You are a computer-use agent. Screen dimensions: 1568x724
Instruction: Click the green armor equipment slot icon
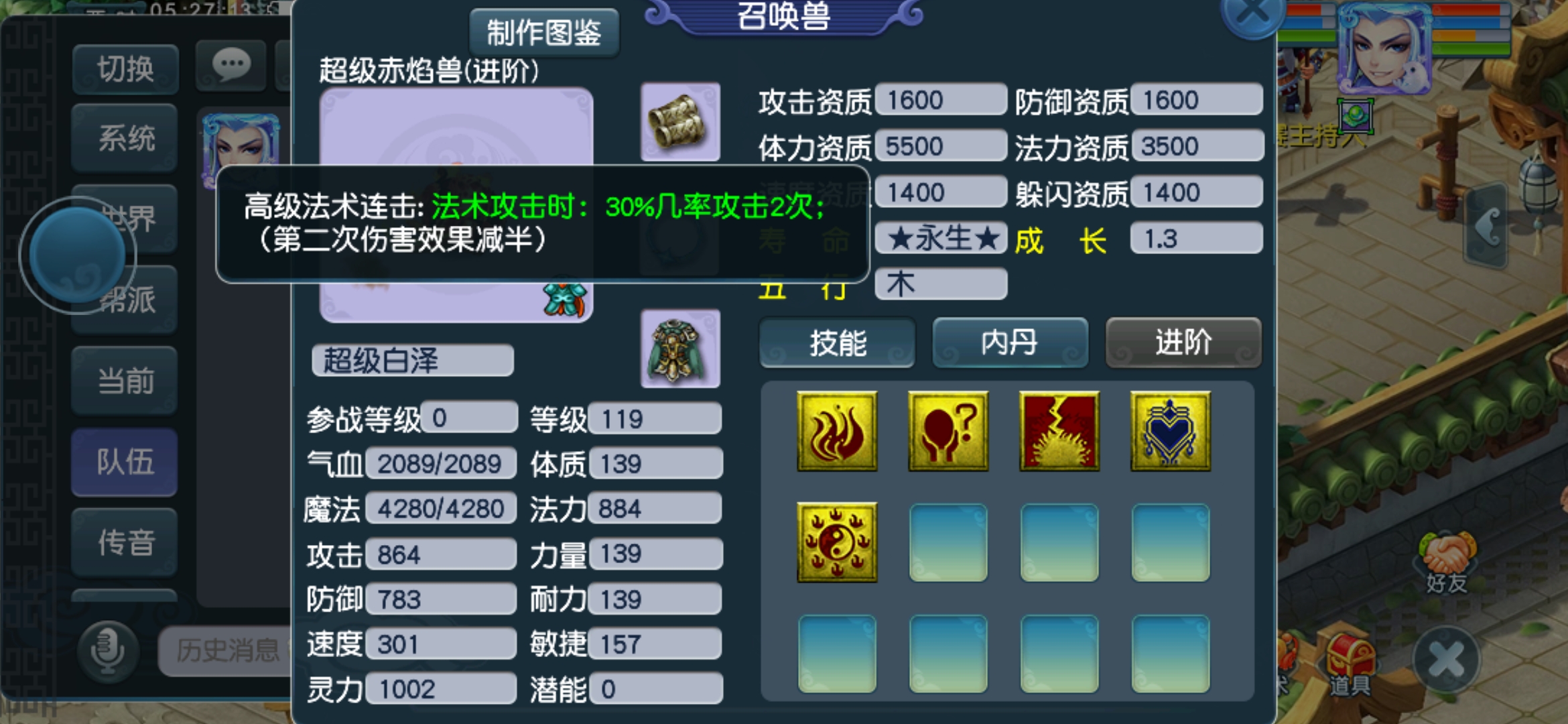(680, 349)
